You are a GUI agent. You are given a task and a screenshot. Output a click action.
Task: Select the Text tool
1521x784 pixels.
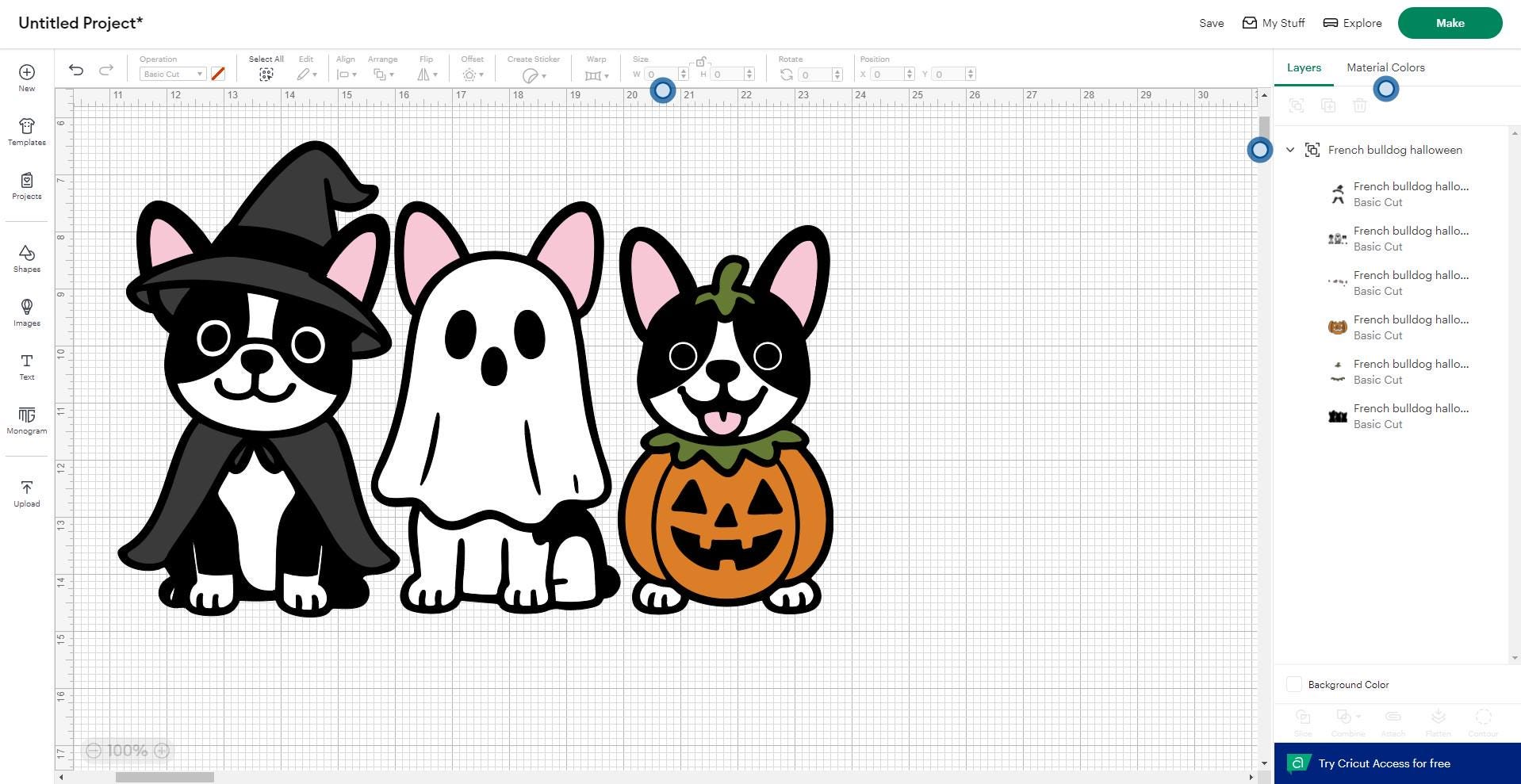click(x=27, y=366)
